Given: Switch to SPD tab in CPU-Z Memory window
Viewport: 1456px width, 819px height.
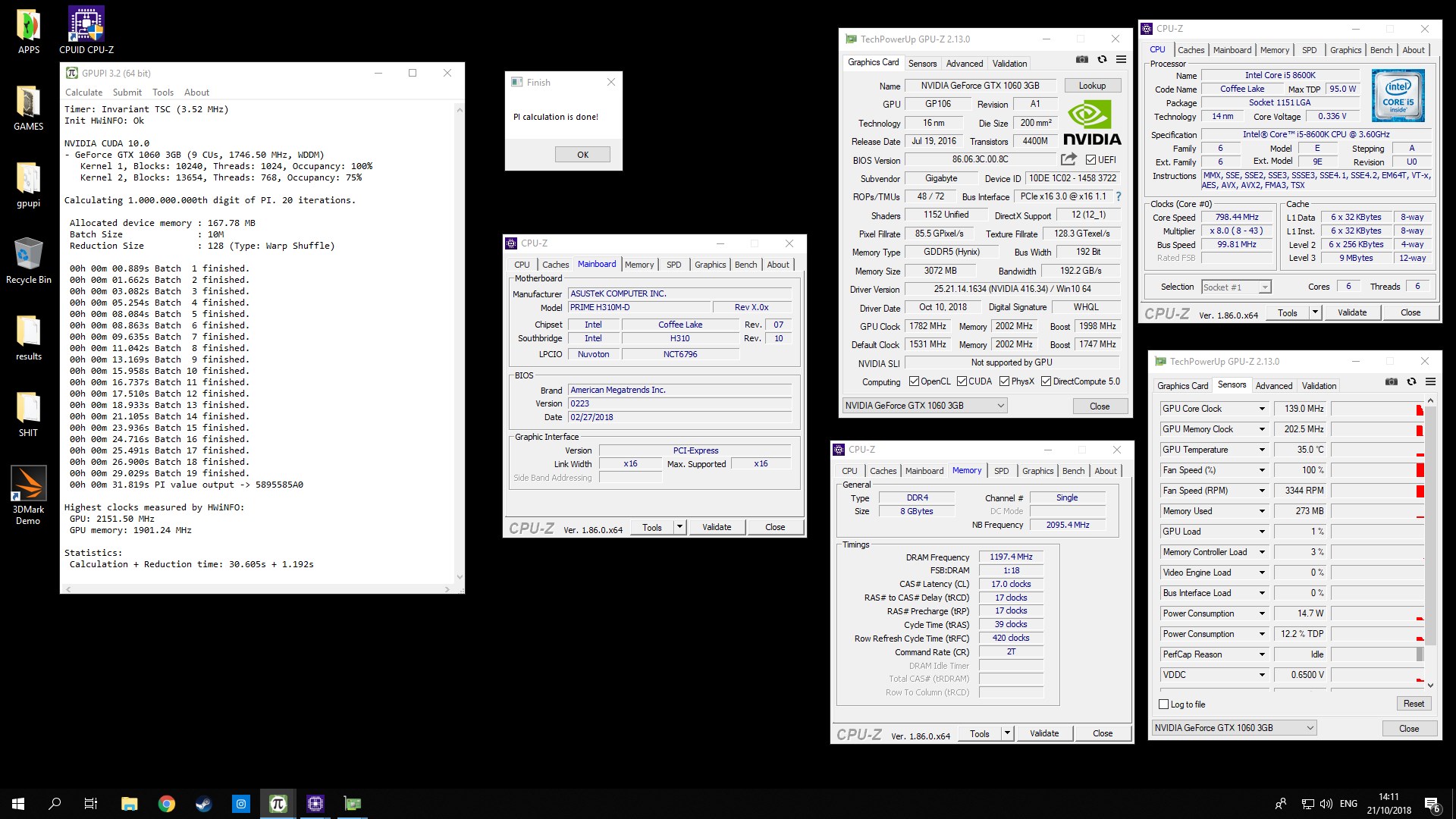Looking at the screenshot, I should coord(1001,471).
